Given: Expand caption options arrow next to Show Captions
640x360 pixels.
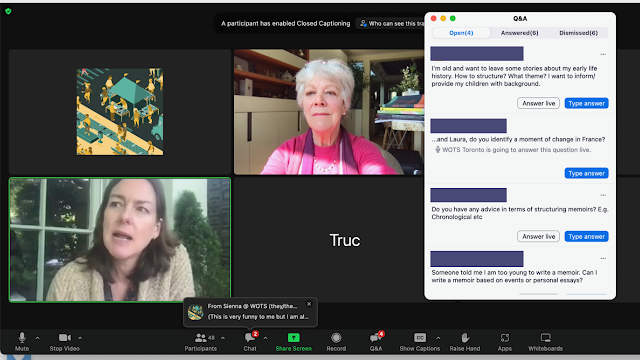Looking at the screenshot, I should [x=438, y=338].
